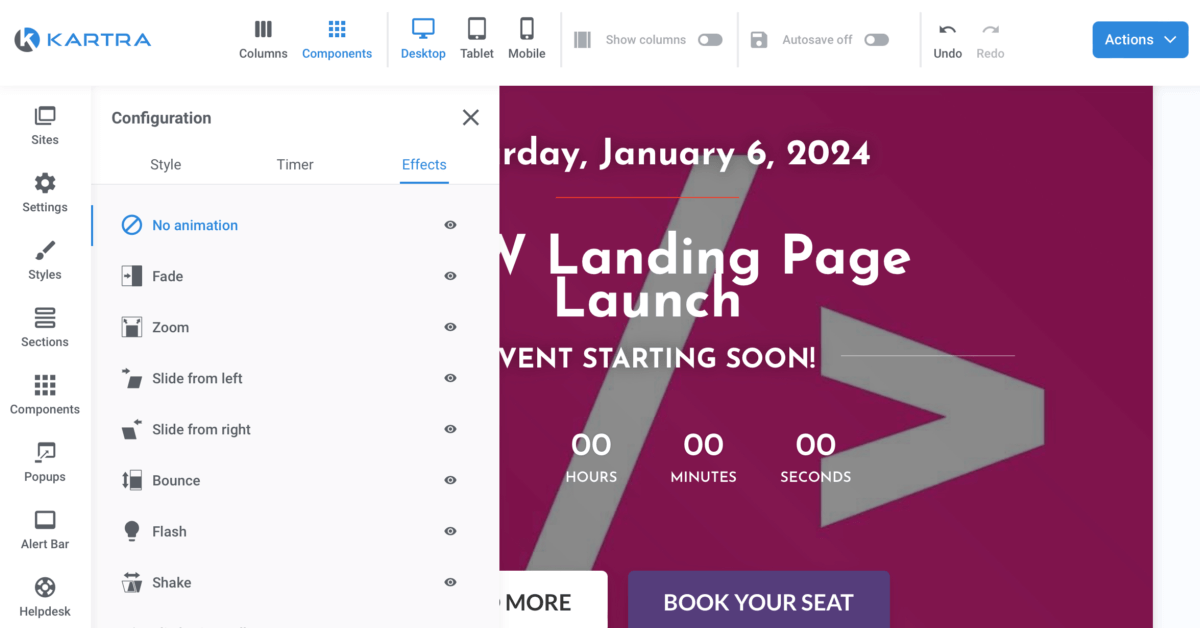Image resolution: width=1200 pixels, height=628 pixels.
Task: Switch to the Timer tab
Action: [x=295, y=165]
